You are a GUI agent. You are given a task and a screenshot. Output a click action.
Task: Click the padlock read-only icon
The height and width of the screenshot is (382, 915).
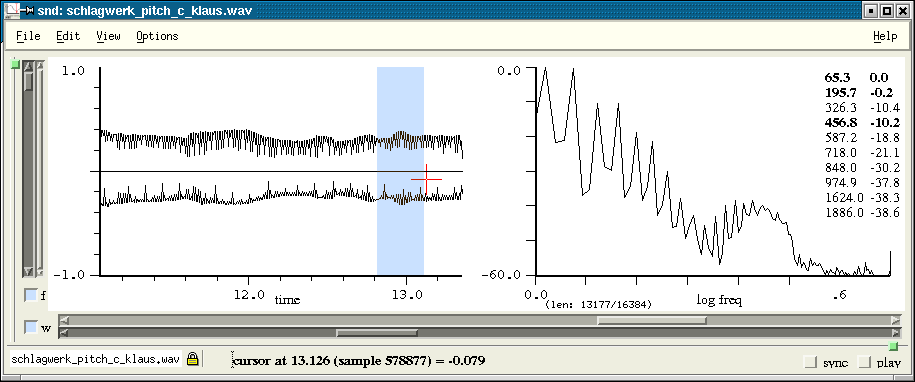193,359
